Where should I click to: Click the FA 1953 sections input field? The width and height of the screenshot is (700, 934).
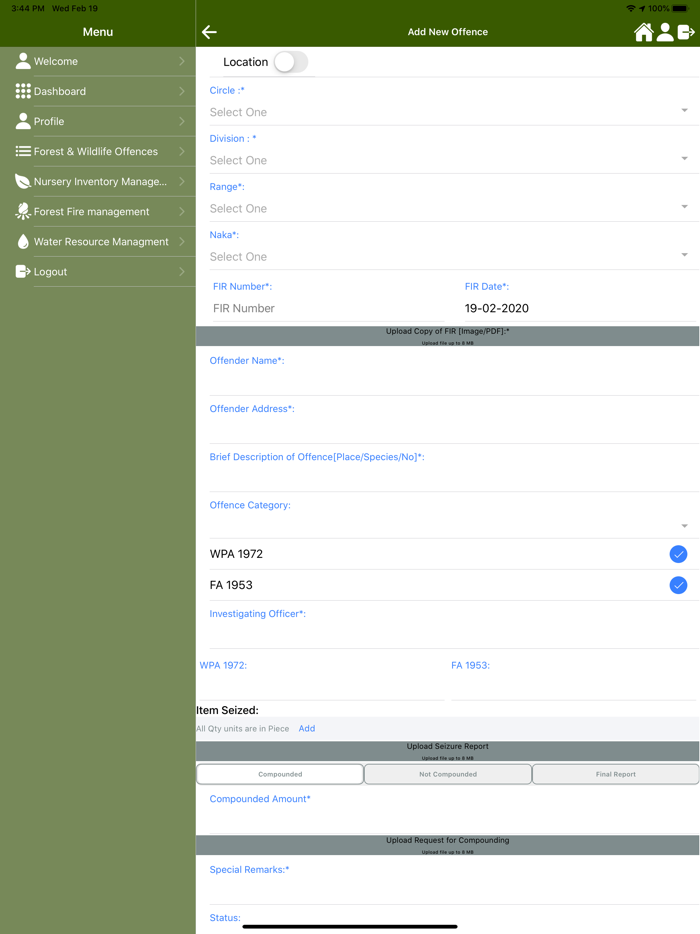click(x=574, y=686)
